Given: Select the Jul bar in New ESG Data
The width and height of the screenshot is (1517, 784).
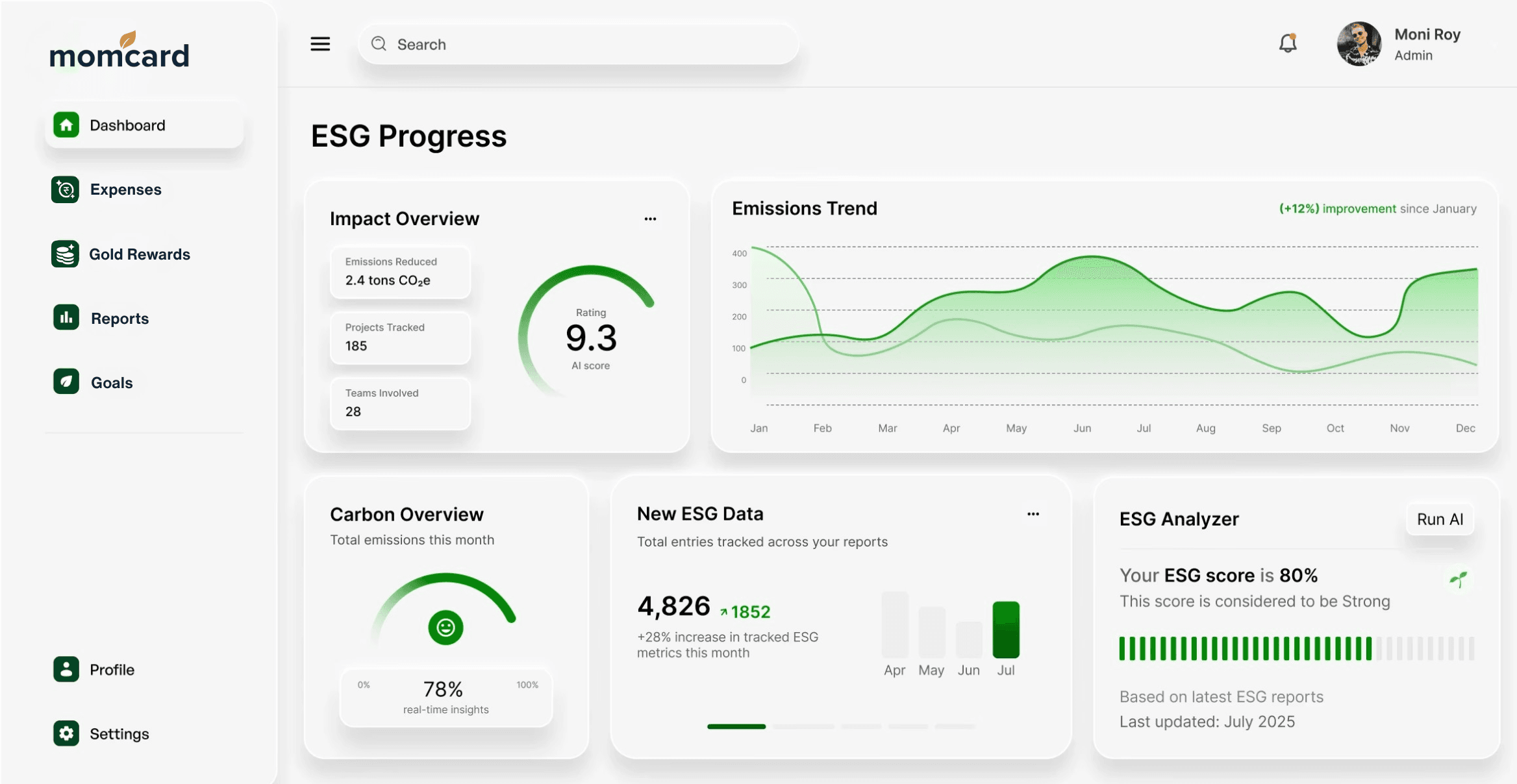Looking at the screenshot, I should [1005, 630].
